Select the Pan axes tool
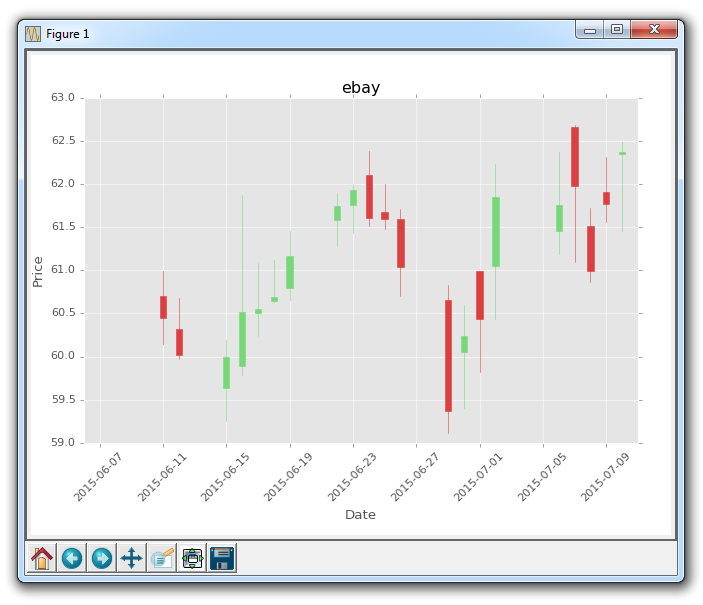This screenshot has width=703, height=605. (131, 558)
